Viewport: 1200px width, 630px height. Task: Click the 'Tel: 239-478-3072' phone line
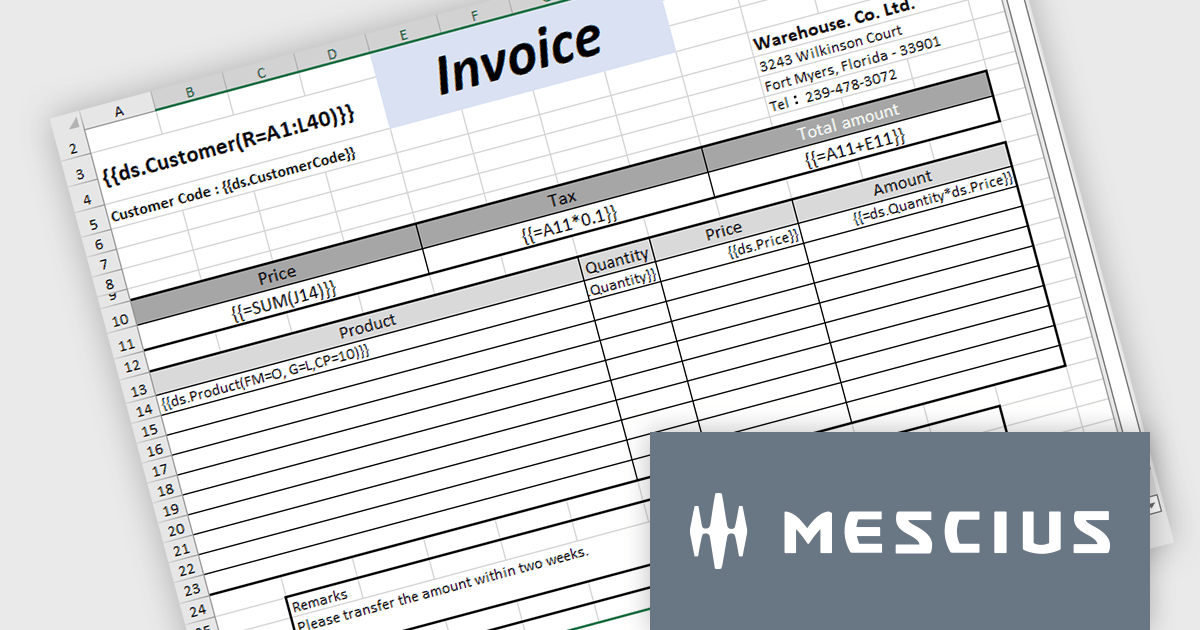click(x=833, y=90)
